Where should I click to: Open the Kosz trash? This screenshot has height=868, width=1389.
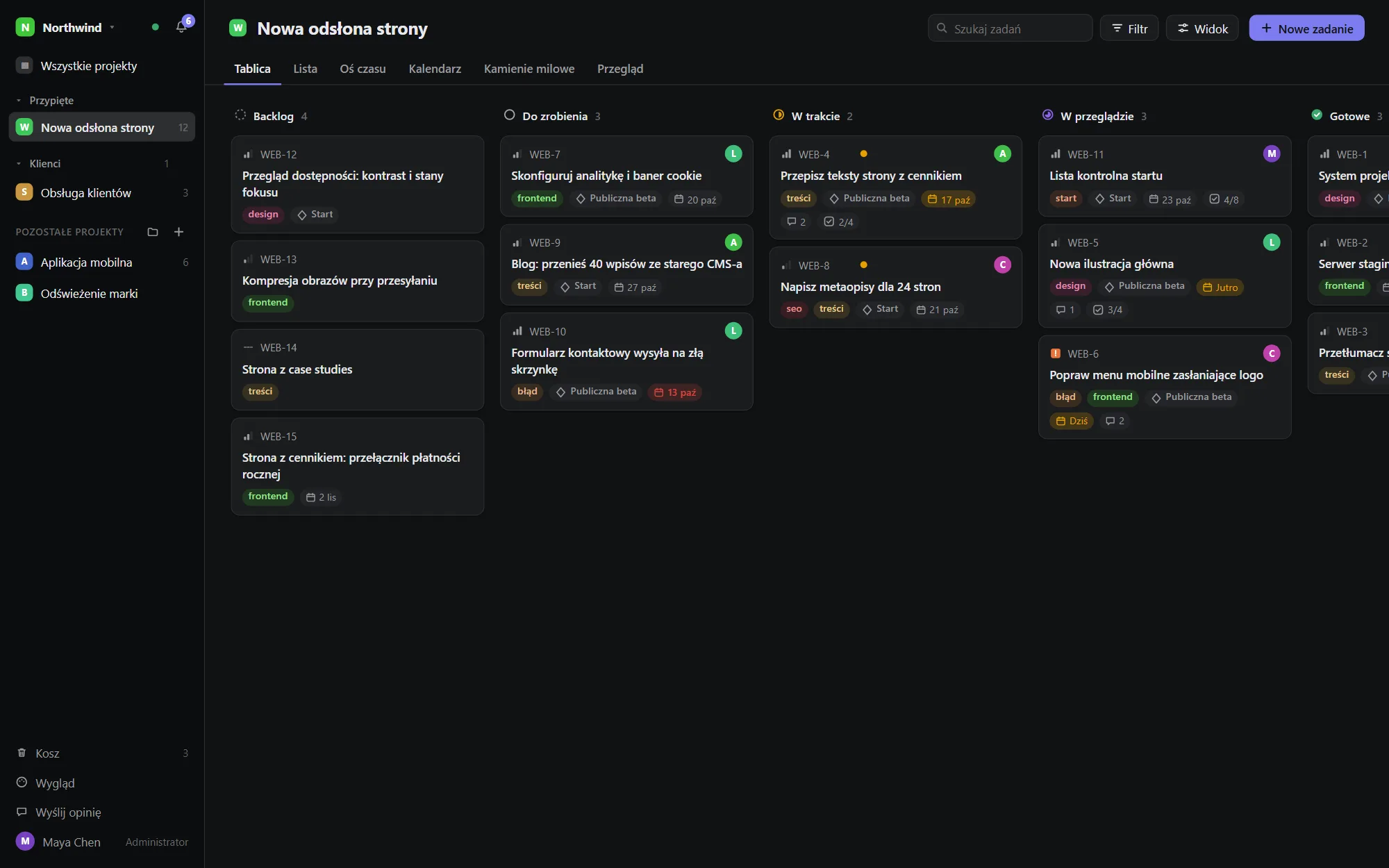102,753
